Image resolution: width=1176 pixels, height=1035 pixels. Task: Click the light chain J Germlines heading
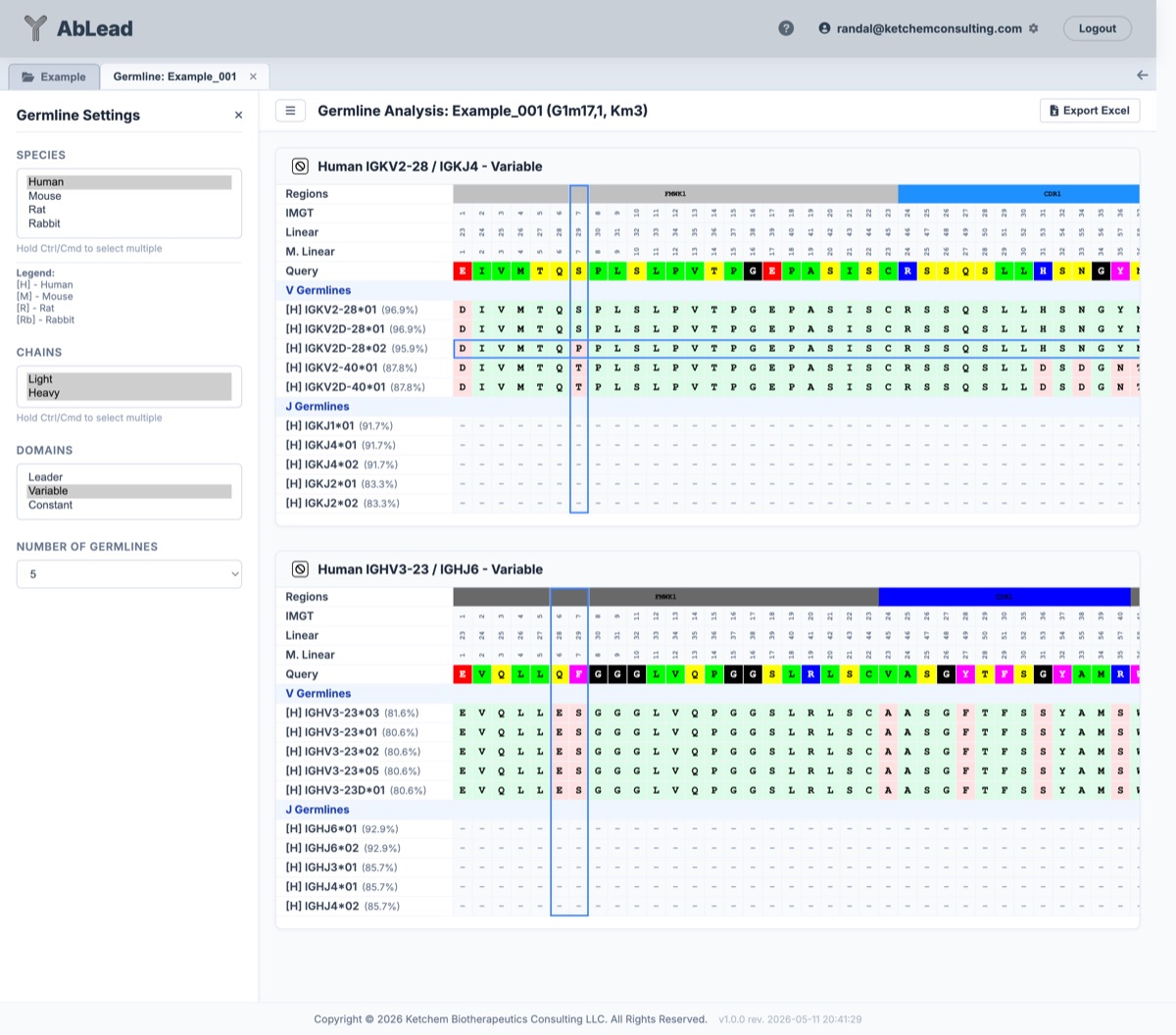coord(318,407)
